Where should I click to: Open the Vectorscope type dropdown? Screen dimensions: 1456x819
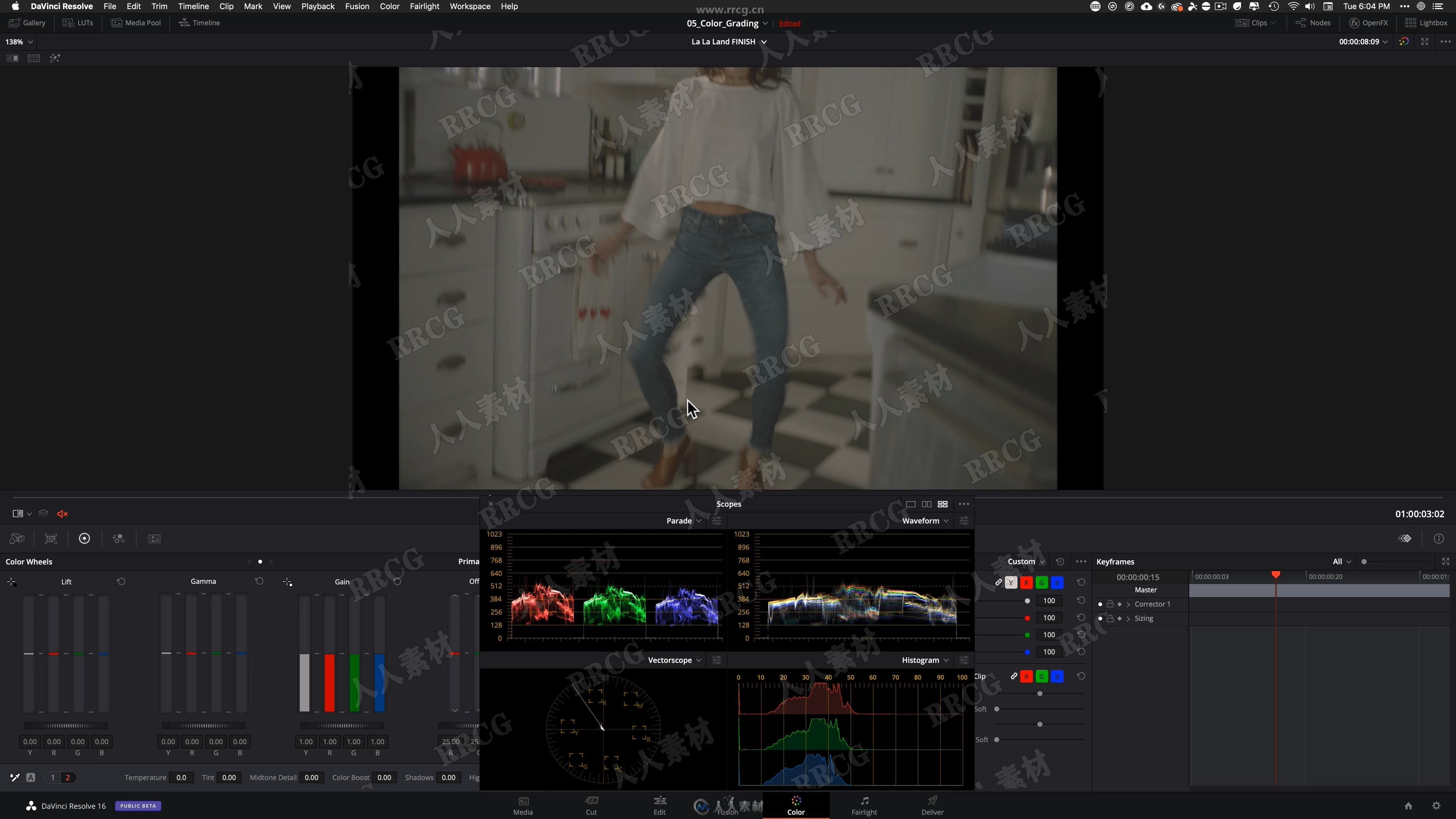point(674,660)
